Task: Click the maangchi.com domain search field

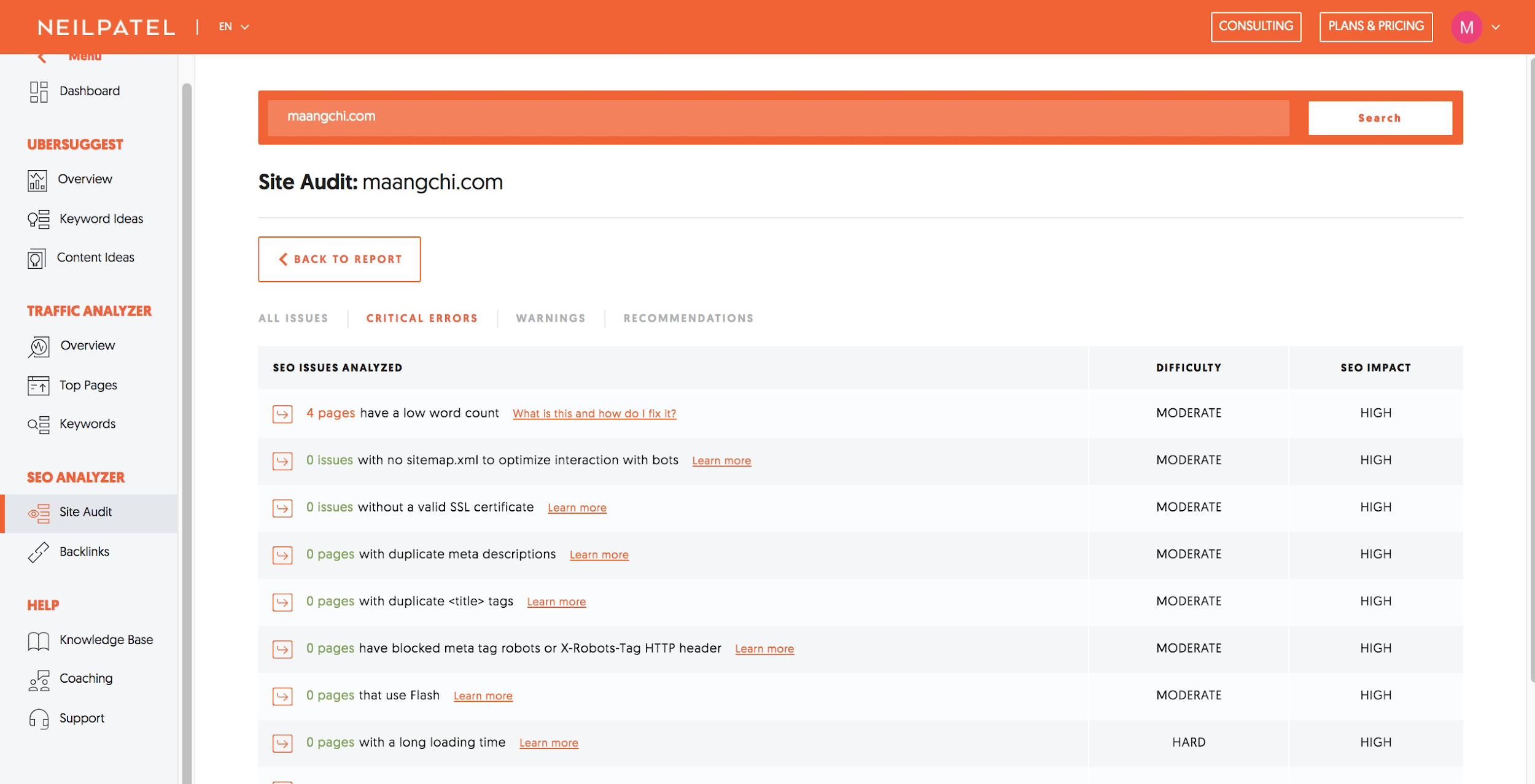Action: (x=777, y=117)
